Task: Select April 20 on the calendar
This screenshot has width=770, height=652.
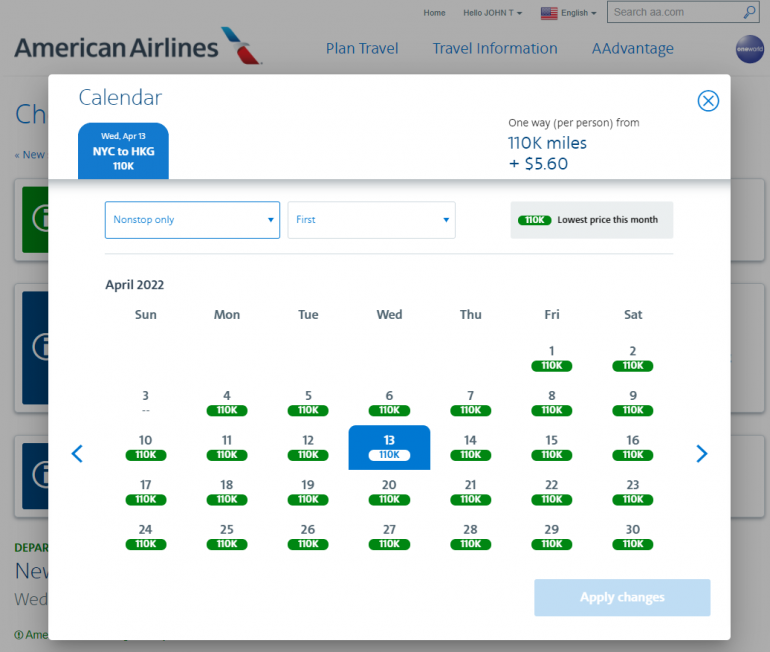Action: [x=389, y=491]
